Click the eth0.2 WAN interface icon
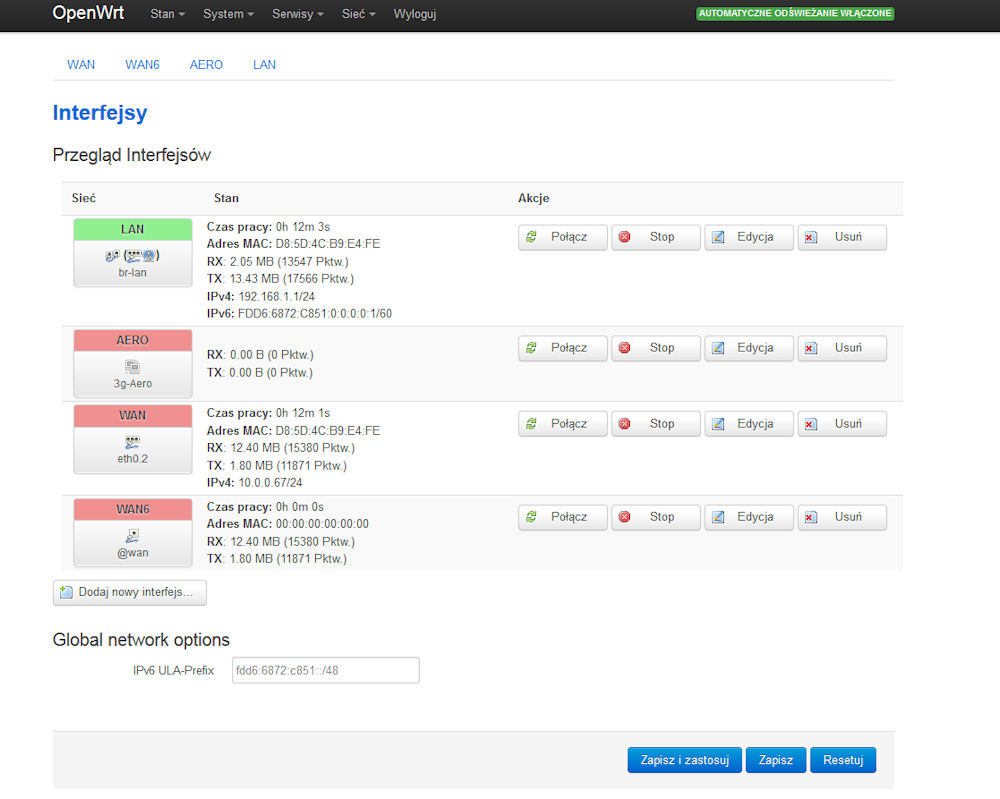The width and height of the screenshot is (1000, 799). pyautogui.click(x=132, y=442)
